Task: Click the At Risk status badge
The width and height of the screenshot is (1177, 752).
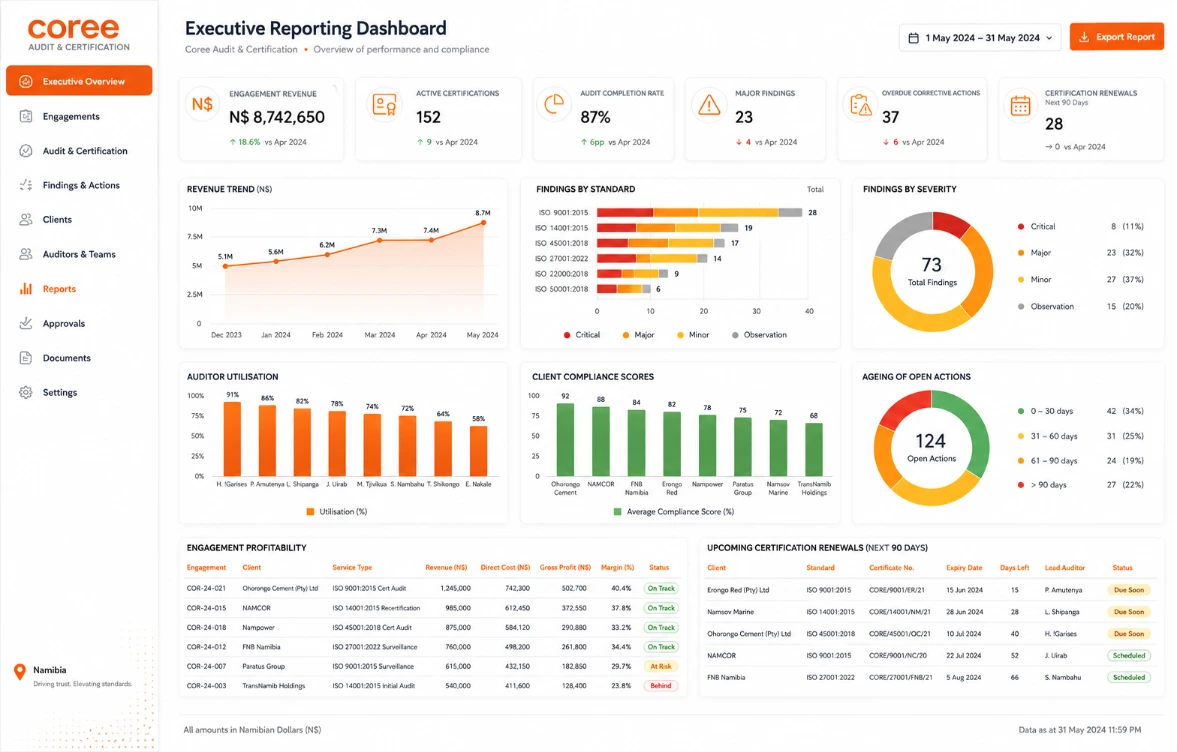Action: click(x=661, y=666)
